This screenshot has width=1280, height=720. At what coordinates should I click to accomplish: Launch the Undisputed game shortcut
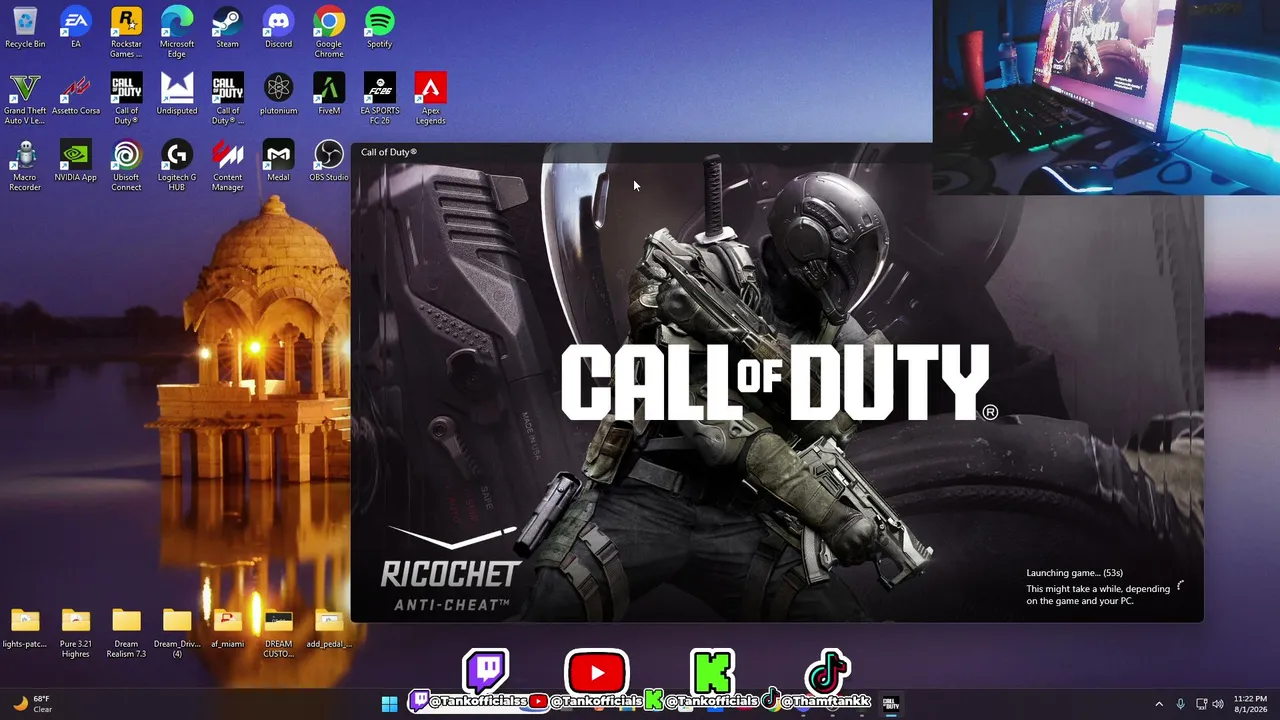[177, 95]
